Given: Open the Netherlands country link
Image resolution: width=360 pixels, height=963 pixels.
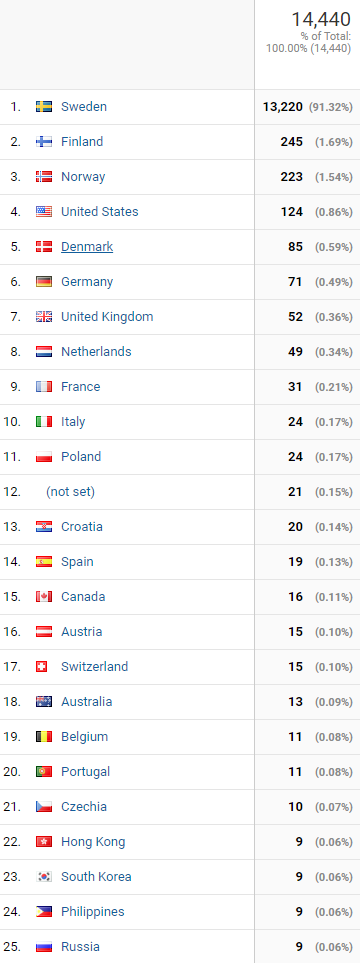Looking at the screenshot, I should pyautogui.click(x=96, y=352).
